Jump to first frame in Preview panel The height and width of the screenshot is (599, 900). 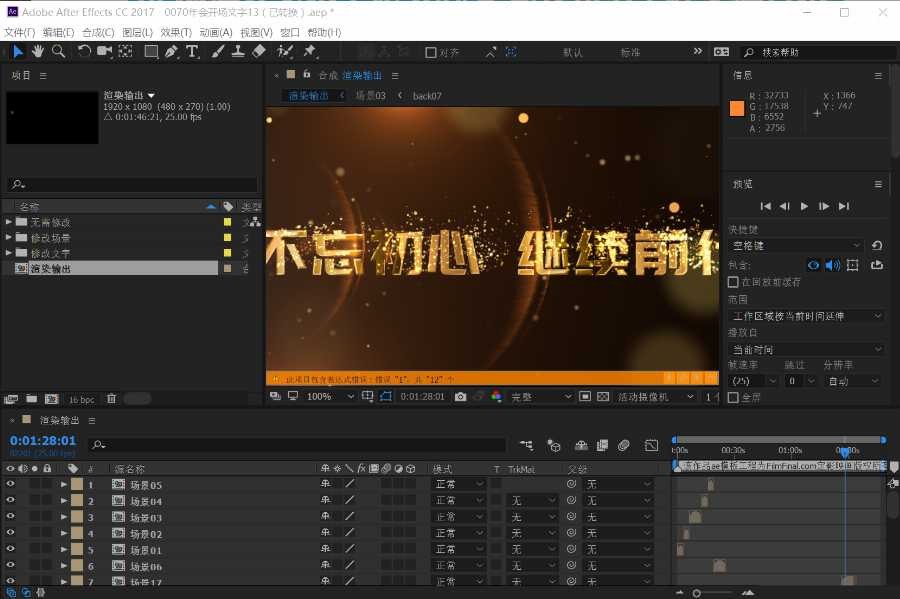[x=765, y=206]
